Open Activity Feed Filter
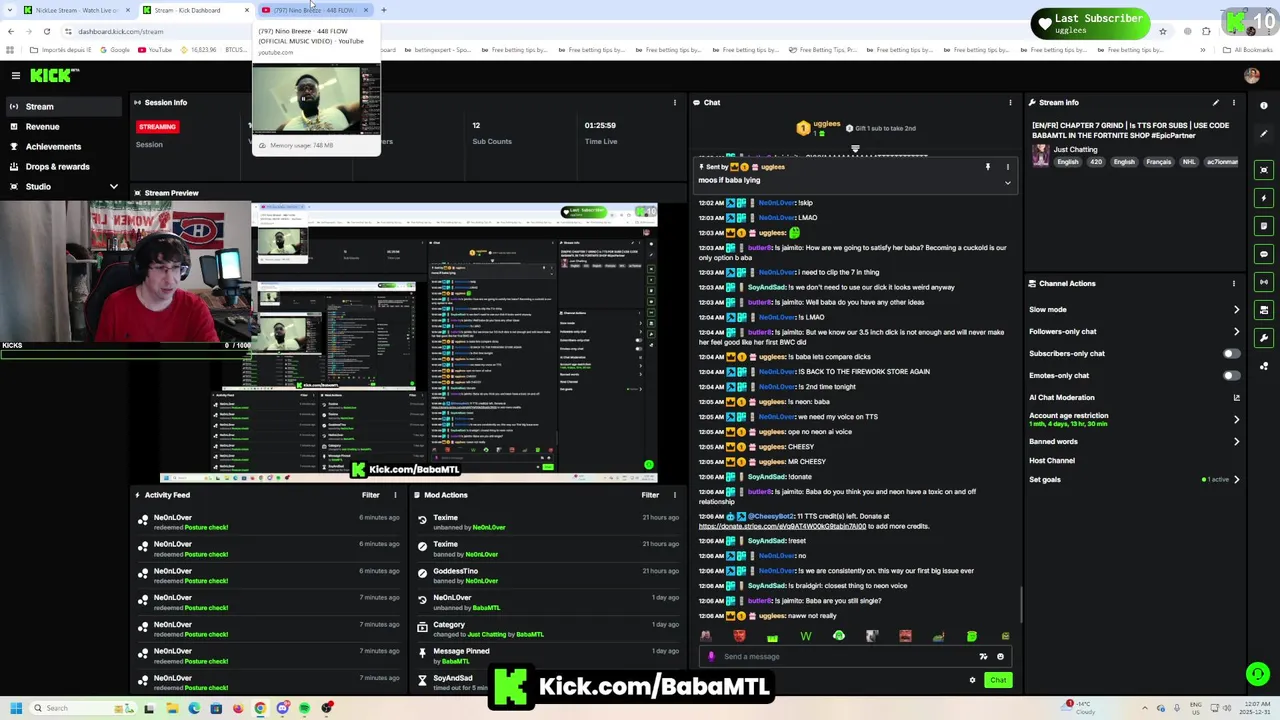This screenshot has height=720, width=1280. click(x=370, y=495)
